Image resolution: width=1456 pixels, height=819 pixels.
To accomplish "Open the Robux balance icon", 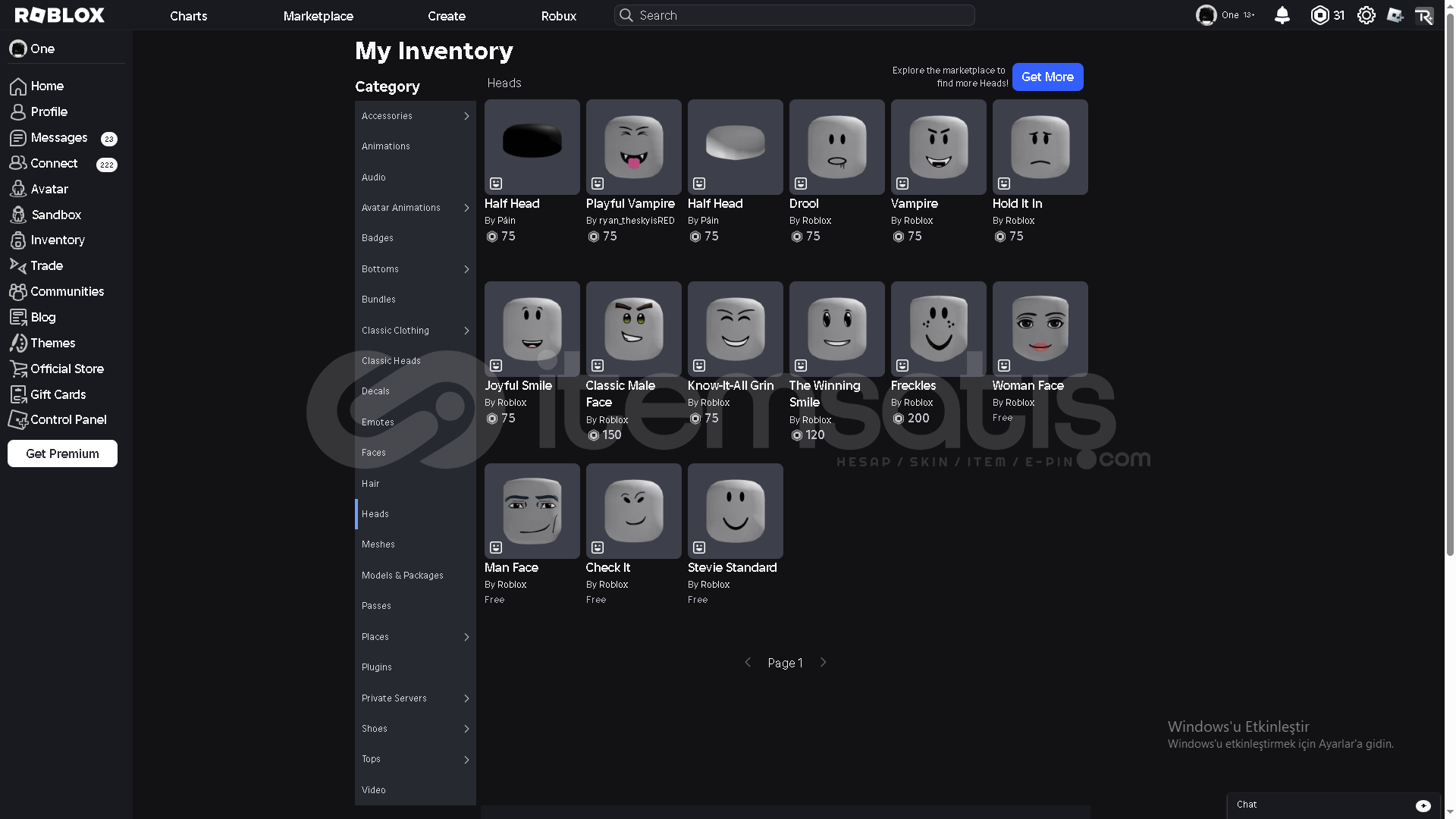I will 1319,15.
